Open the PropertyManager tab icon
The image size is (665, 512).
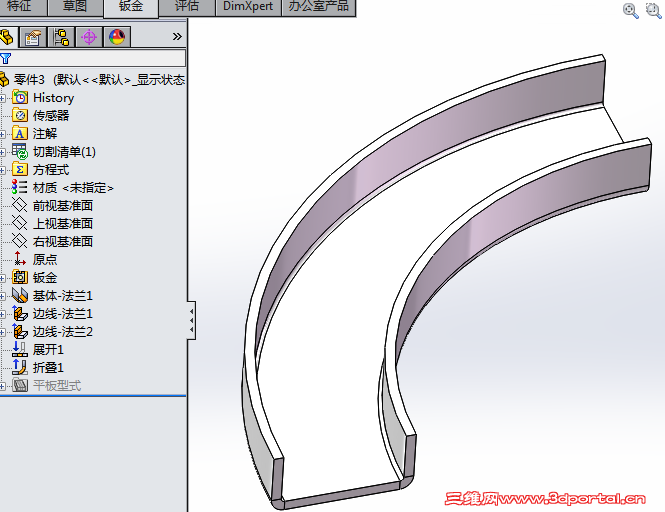[33, 37]
